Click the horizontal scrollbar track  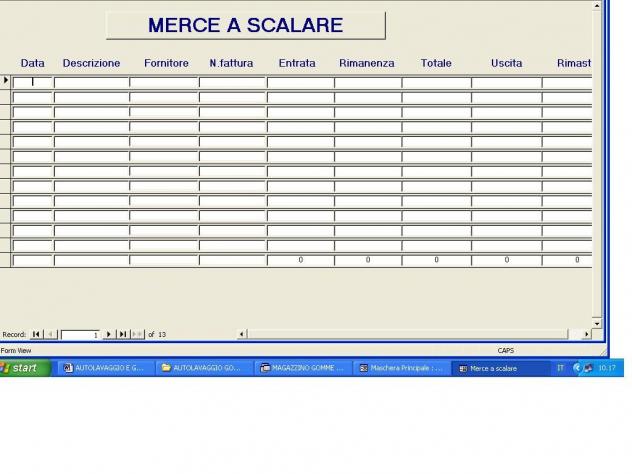(414, 334)
